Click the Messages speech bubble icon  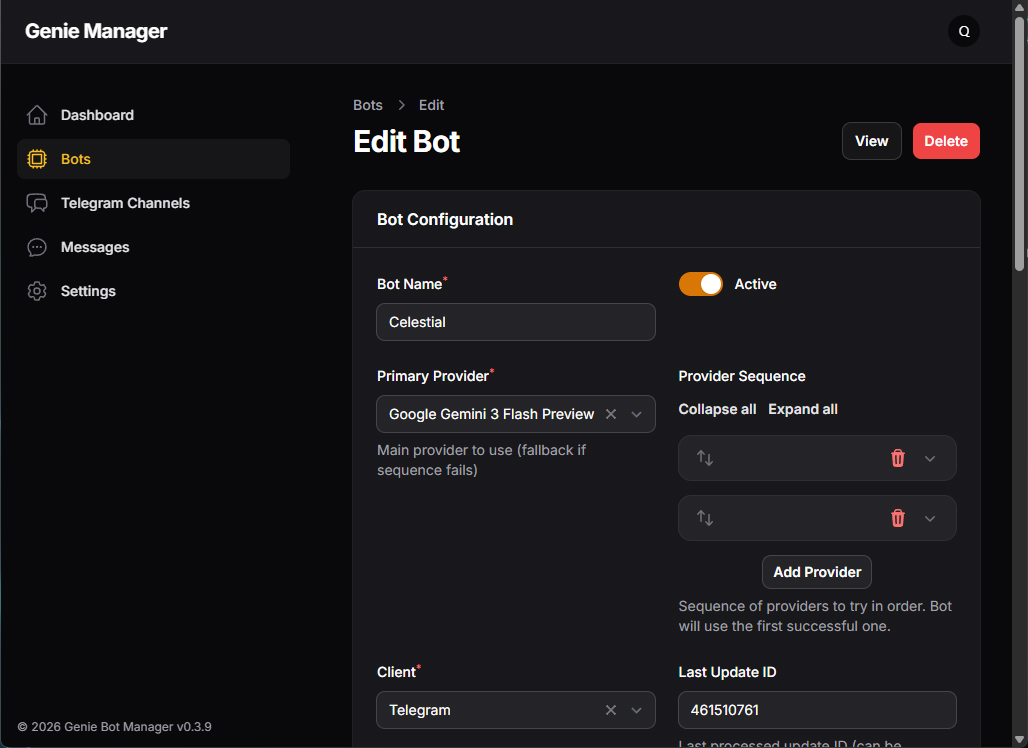[x=37, y=247]
